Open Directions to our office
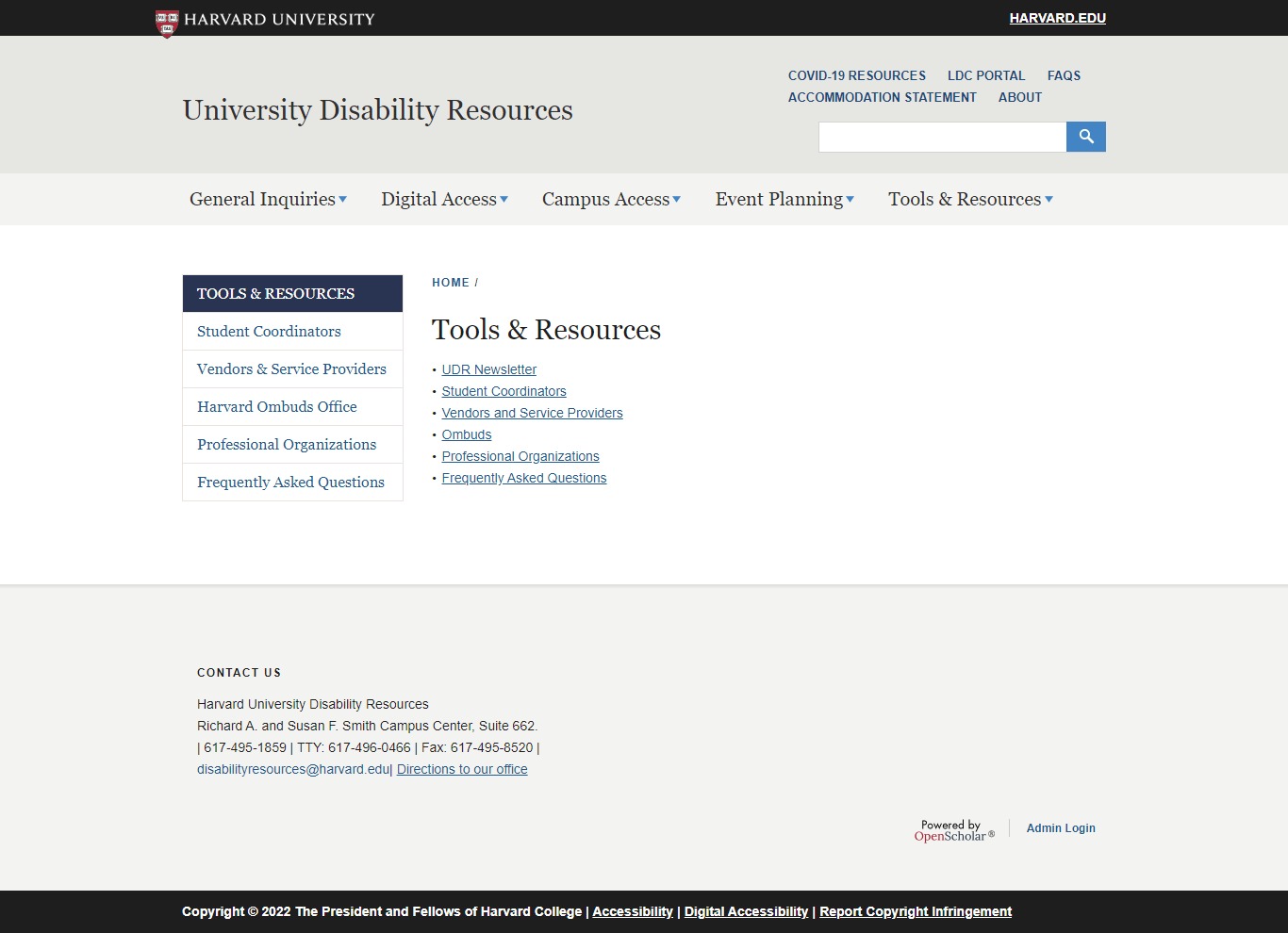The width and height of the screenshot is (1288, 933). (461, 769)
